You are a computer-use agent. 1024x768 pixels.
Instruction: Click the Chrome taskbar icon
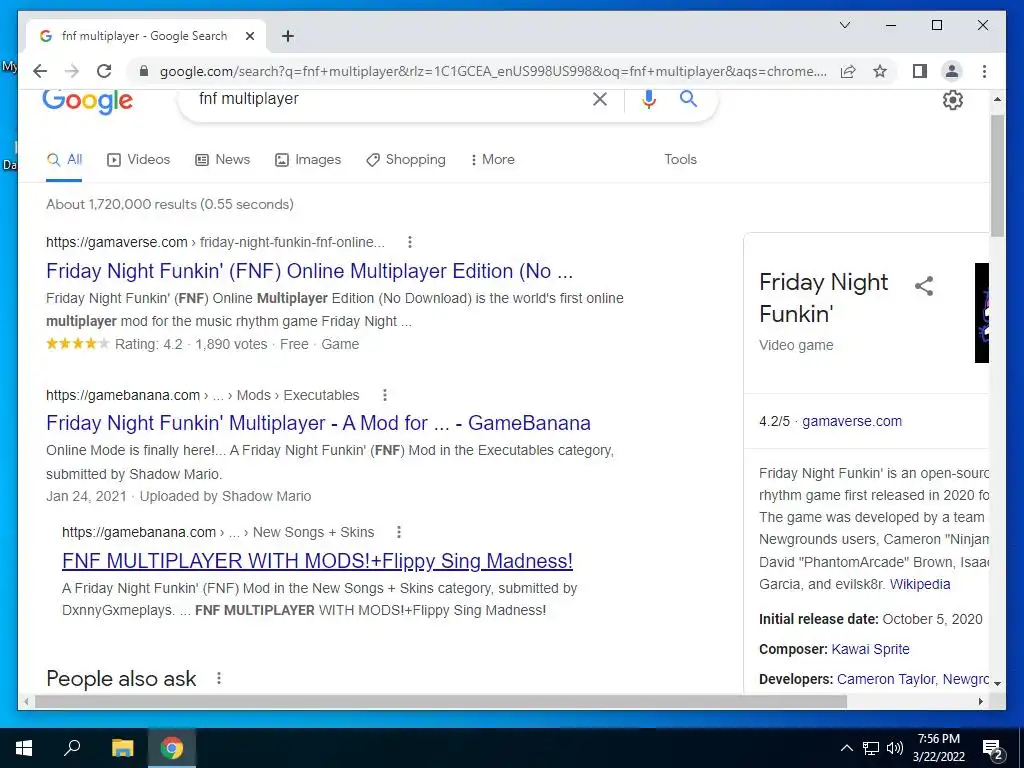pyautogui.click(x=172, y=748)
